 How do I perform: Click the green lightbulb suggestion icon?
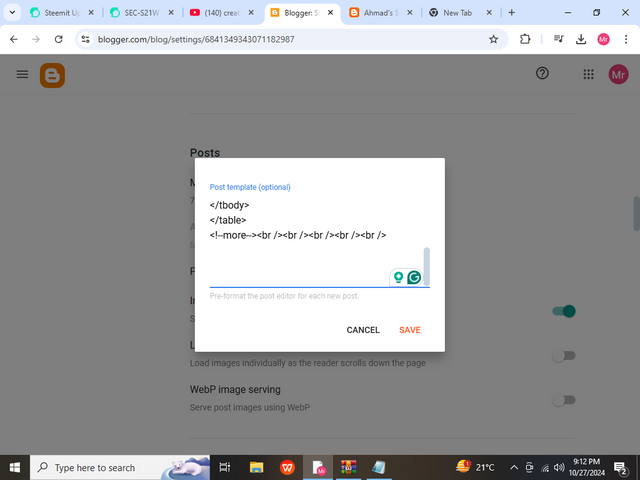398,278
